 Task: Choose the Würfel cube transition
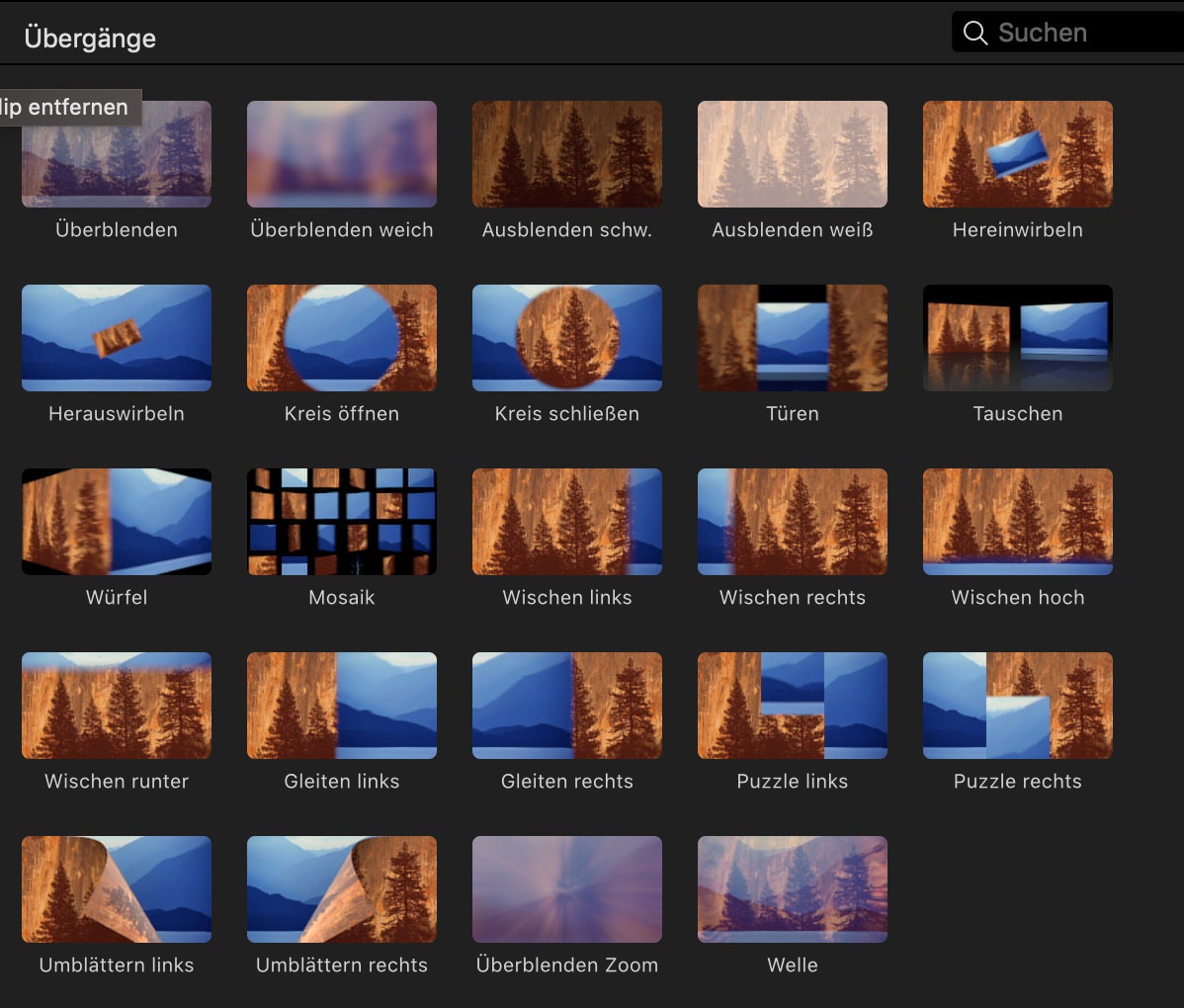point(117,522)
